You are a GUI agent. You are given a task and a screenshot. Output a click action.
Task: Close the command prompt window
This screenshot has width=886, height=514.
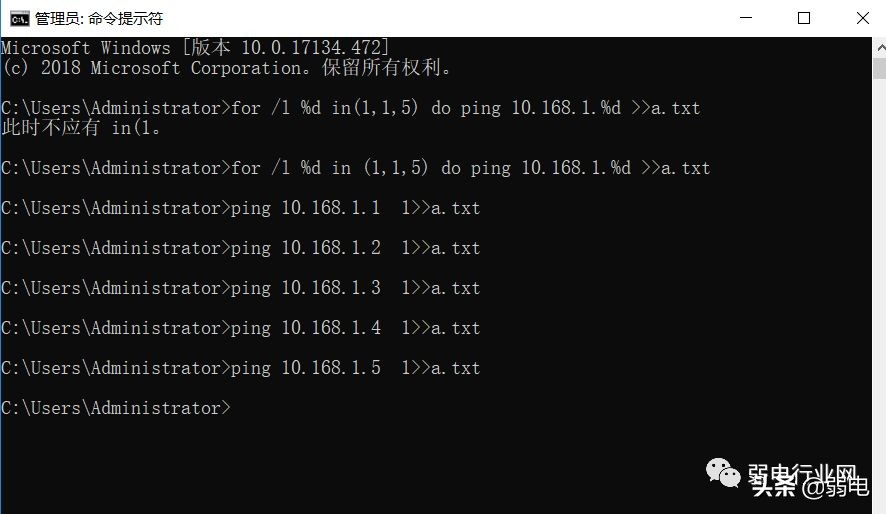coord(862,18)
